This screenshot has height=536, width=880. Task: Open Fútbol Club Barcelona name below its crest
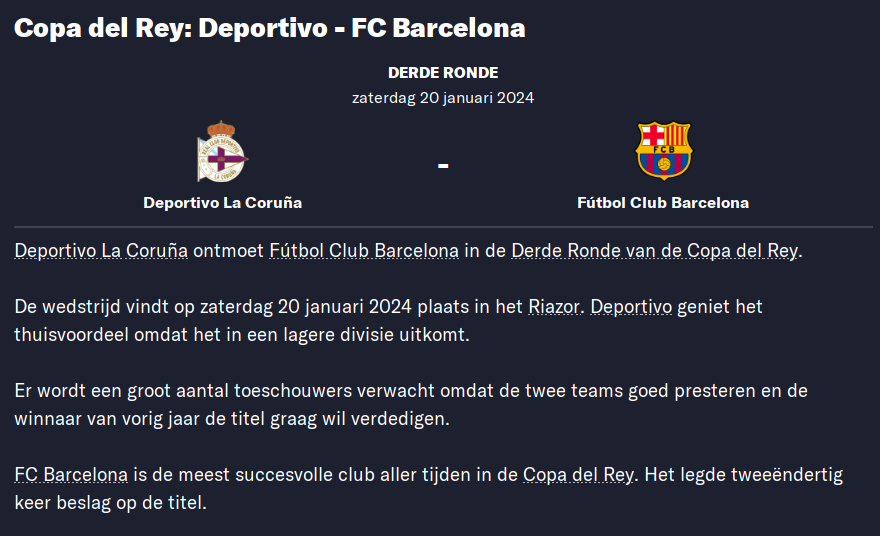pyautogui.click(x=663, y=203)
